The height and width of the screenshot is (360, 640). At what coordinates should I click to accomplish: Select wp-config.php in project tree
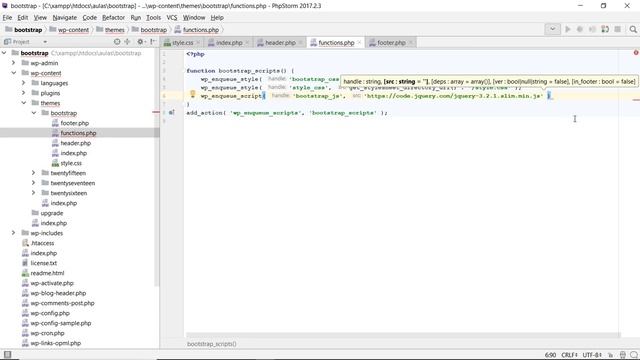(50, 313)
